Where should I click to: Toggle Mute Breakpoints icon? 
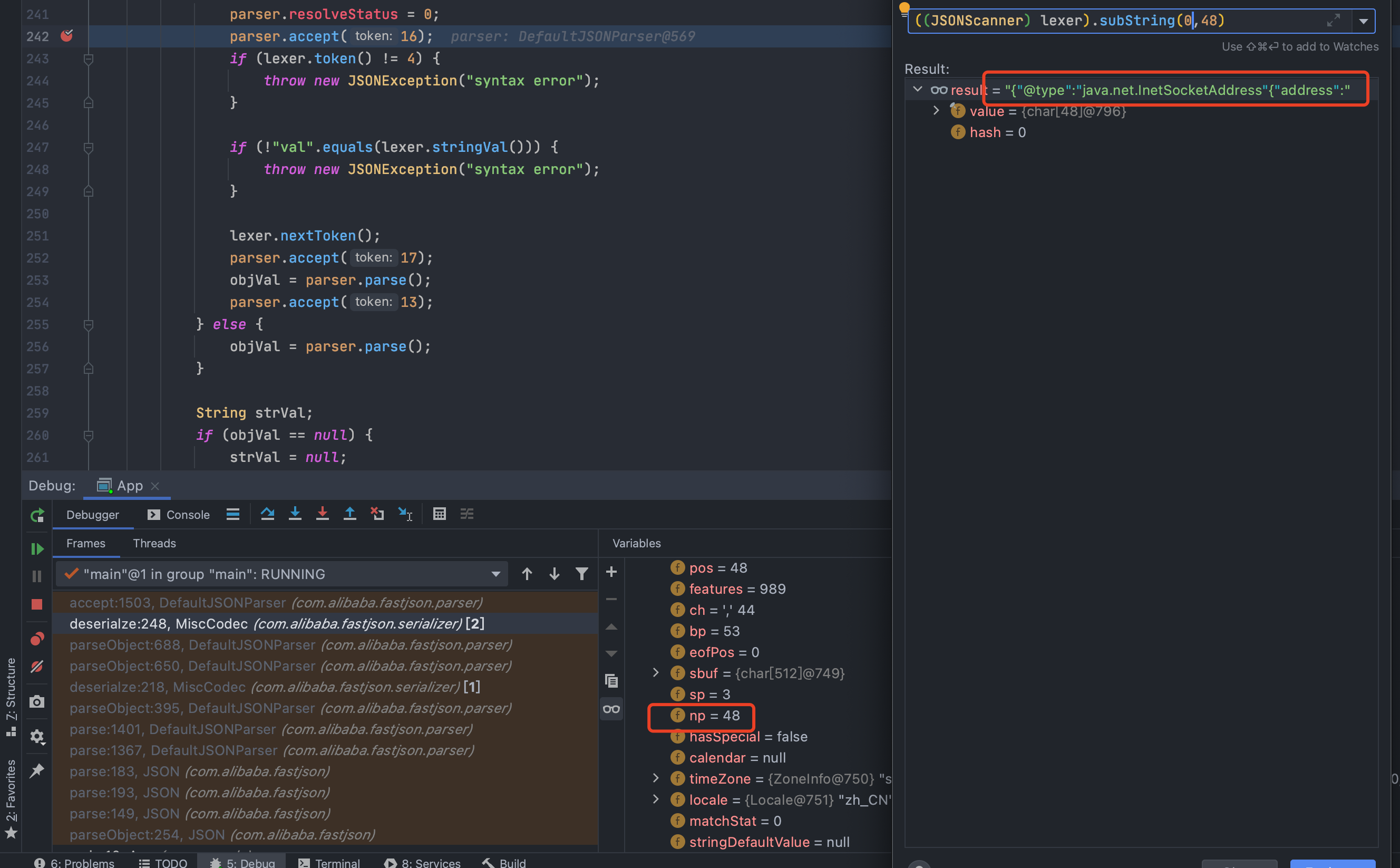point(37,666)
